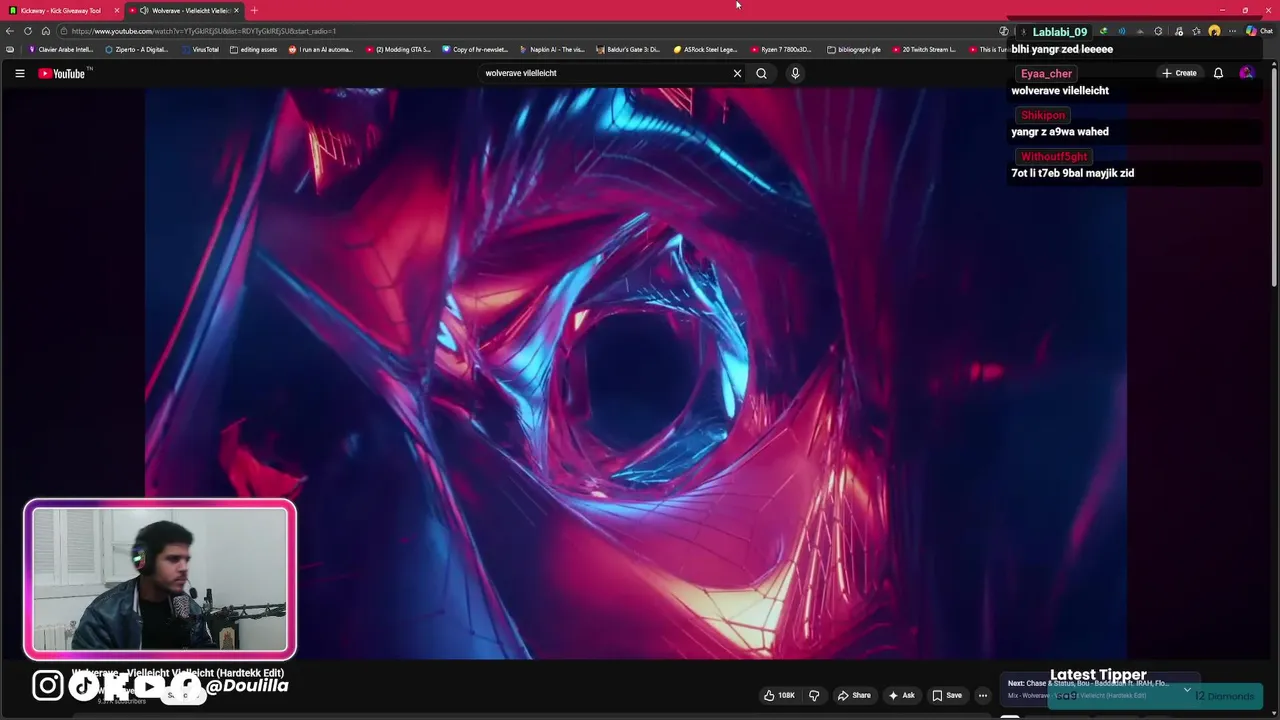Click the bookmarks bar leading workspace icon
Image resolution: width=1280 pixels, height=720 pixels.
[x=10, y=49]
